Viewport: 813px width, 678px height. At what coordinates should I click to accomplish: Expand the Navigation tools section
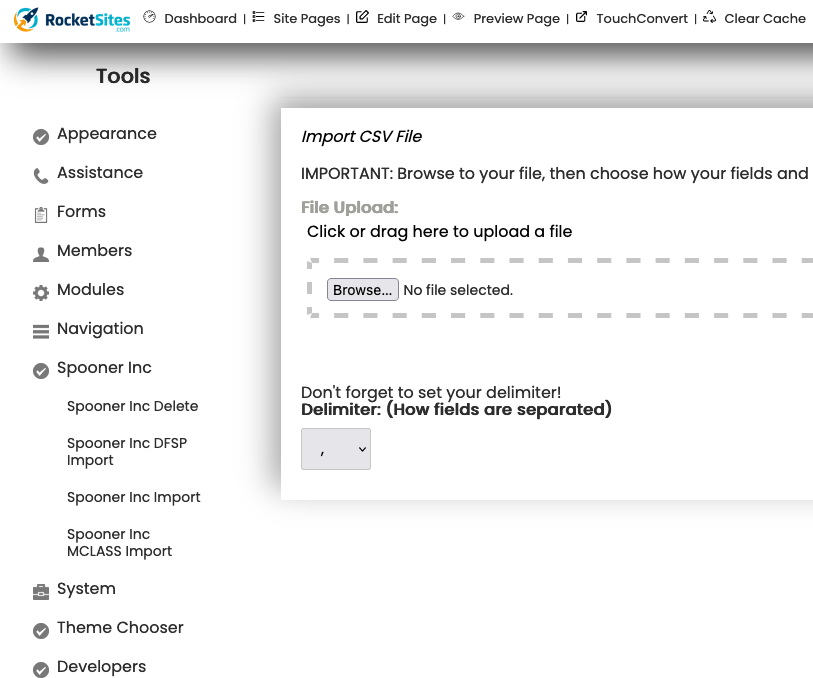(x=100, y=329)
